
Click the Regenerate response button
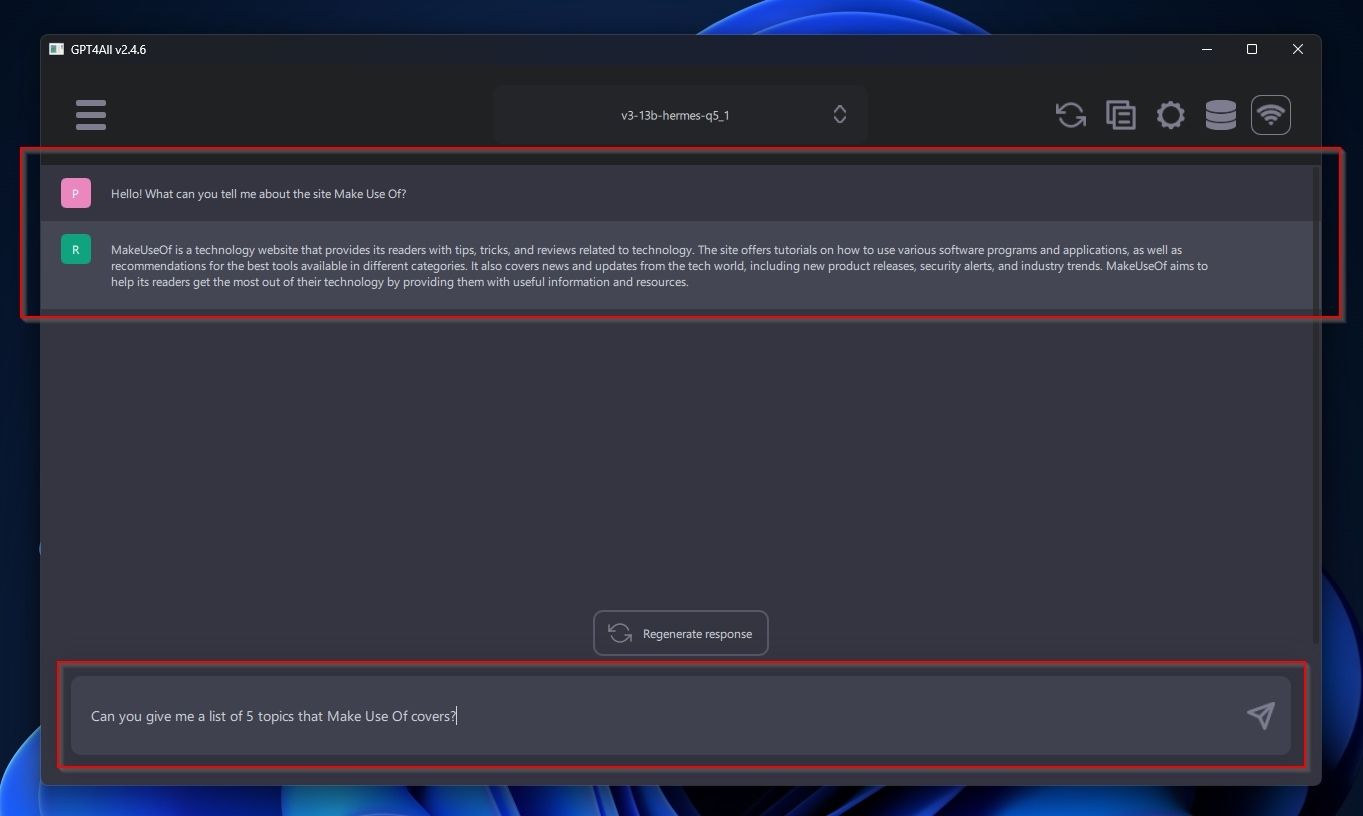[x=680, y=633]
